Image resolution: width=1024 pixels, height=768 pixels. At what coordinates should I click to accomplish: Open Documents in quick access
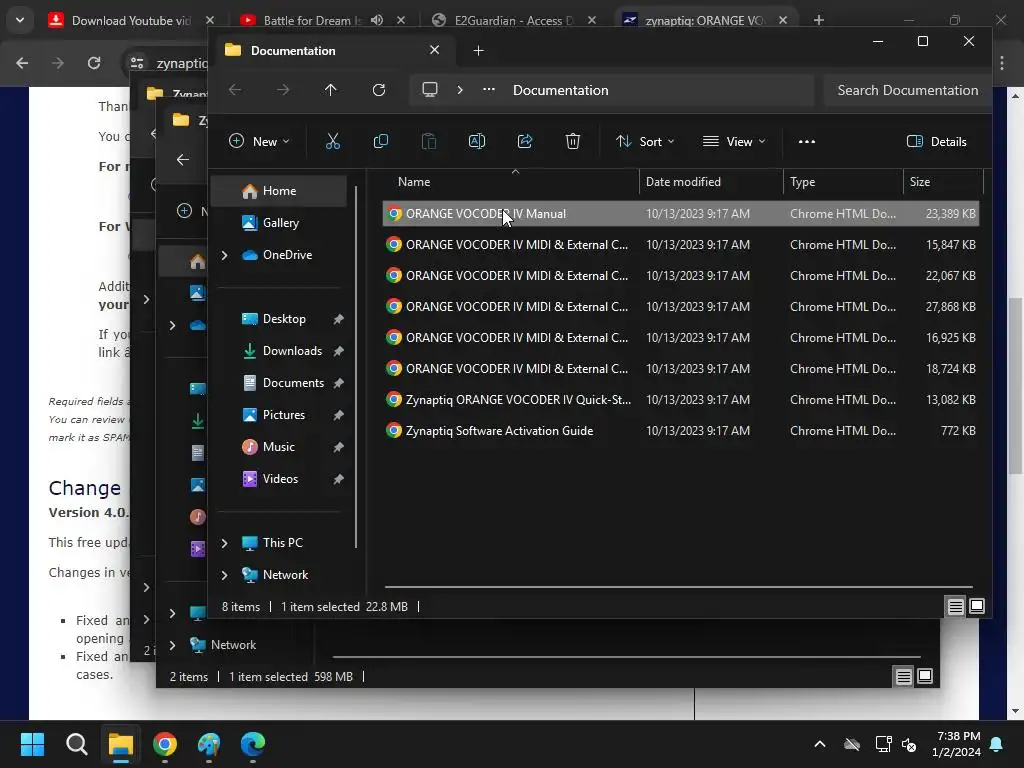[x=293, y=383]
